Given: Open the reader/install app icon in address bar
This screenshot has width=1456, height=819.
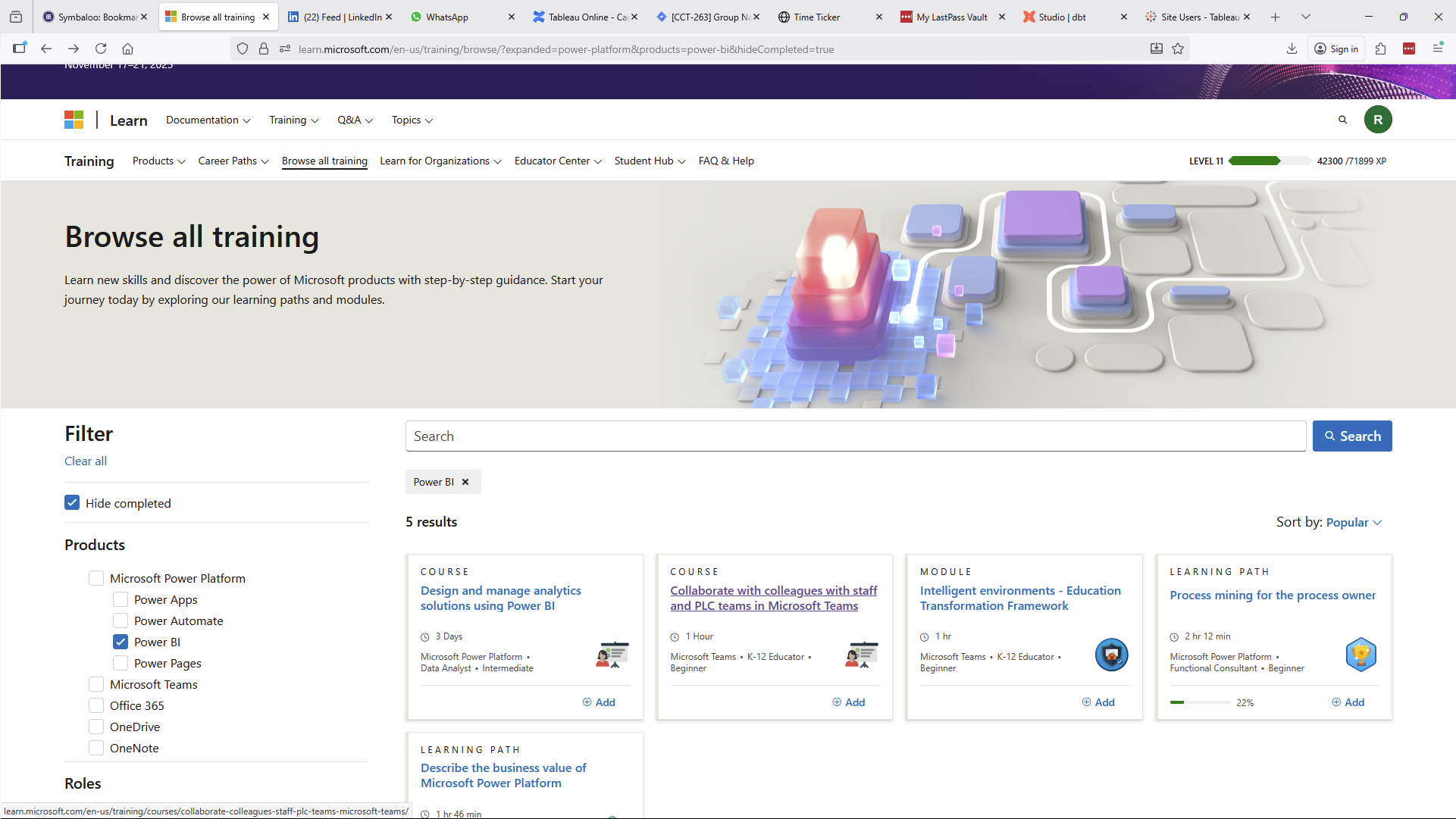Looking at the screenshot, I should point(1157,48).
